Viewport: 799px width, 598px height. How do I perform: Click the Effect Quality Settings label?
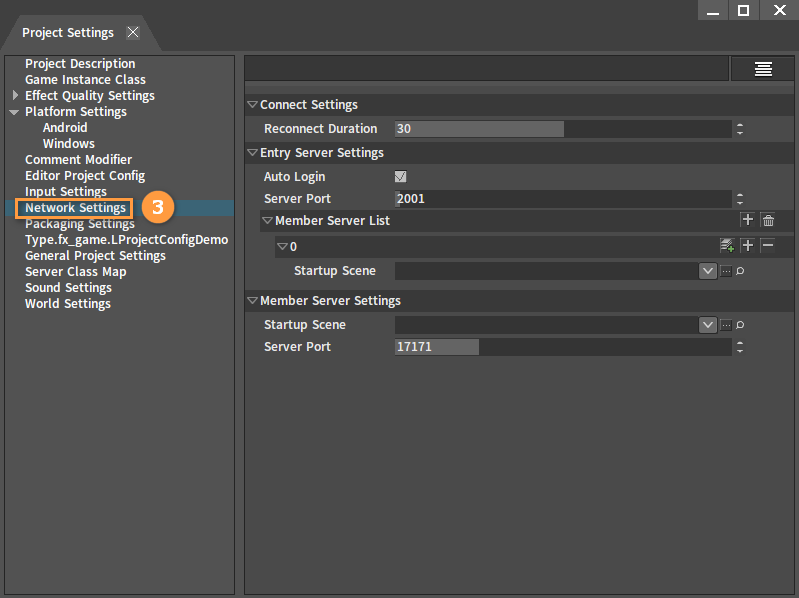(x=90, y=96)
